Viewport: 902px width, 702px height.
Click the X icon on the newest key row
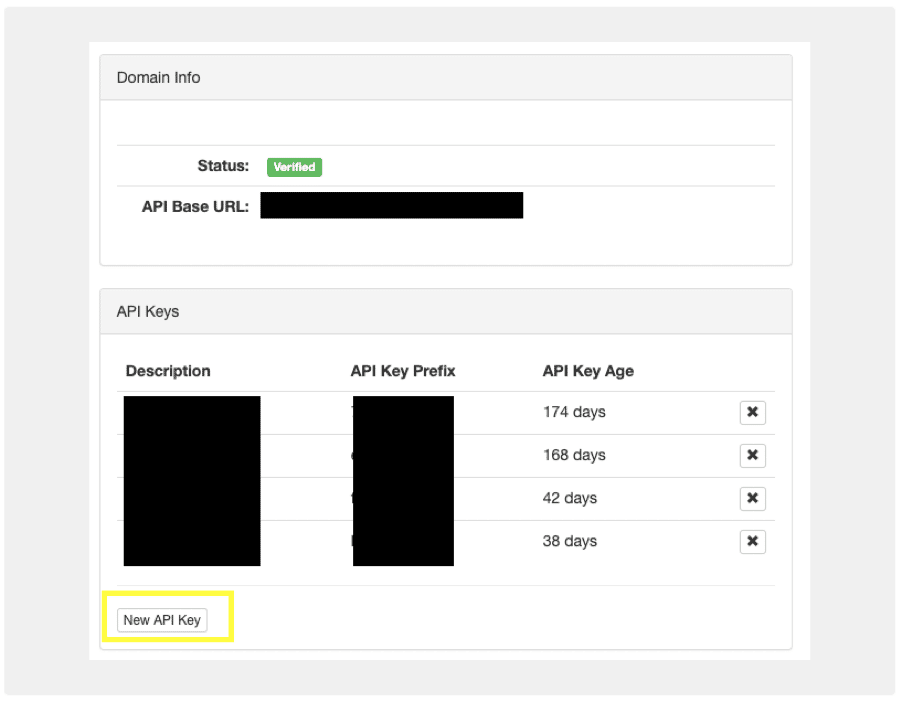click(x=752, y=541)
